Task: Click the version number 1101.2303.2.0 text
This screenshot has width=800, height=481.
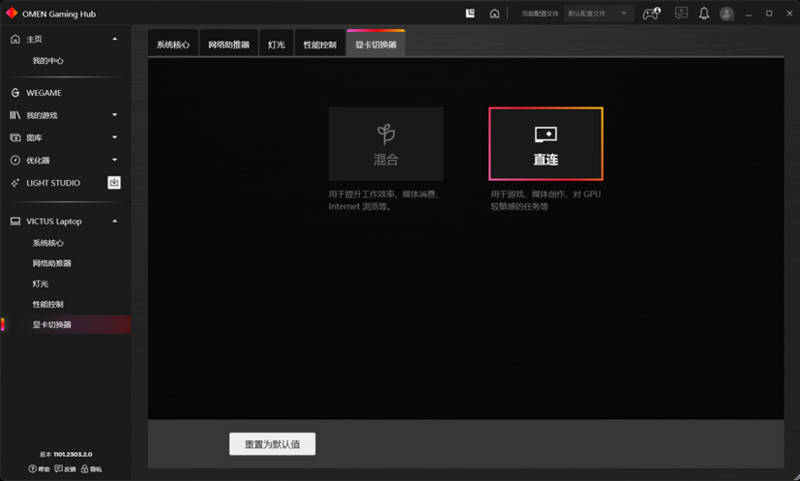Action: [73, 454]
